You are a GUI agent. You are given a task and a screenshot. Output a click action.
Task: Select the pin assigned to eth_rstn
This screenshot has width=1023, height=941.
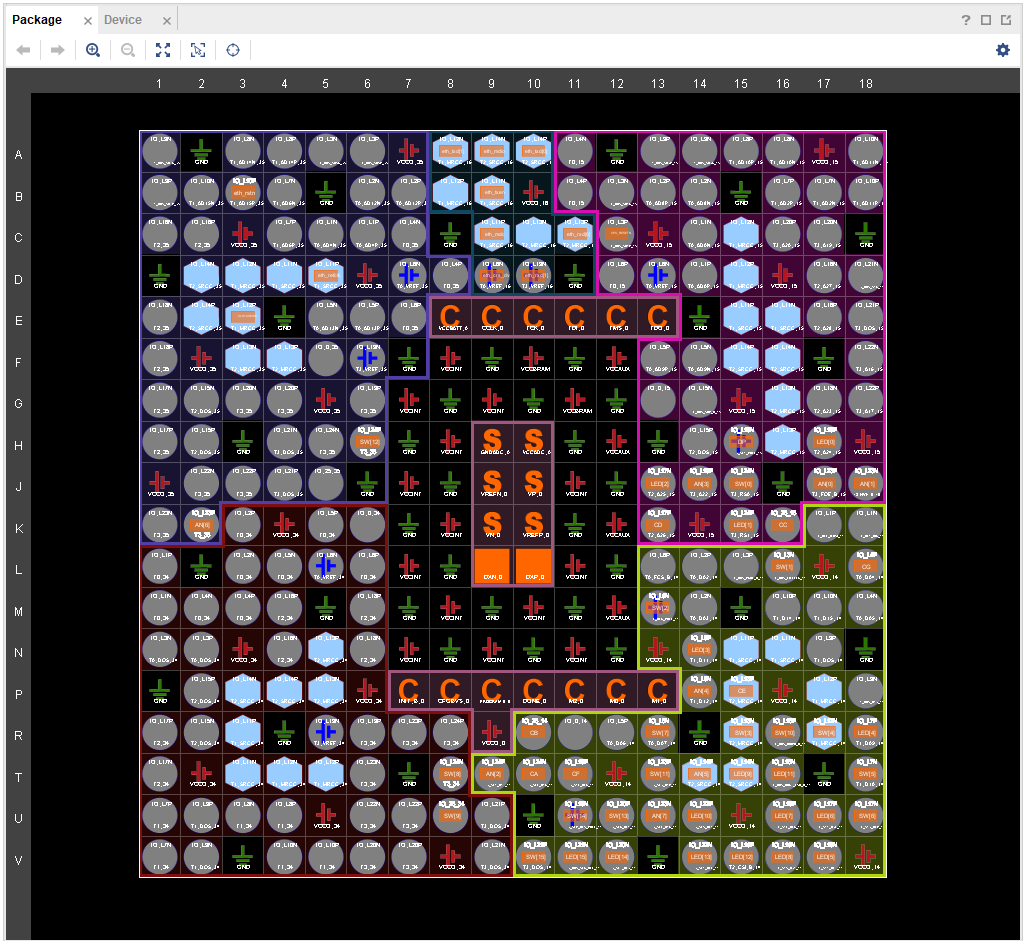click(243, 193)
